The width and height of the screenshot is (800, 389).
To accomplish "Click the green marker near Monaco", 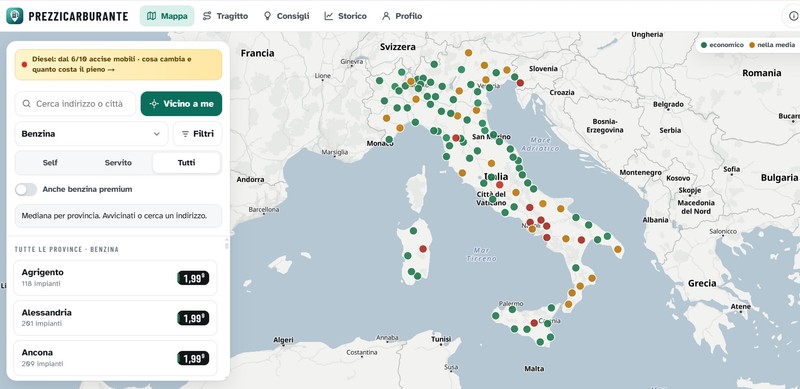I will coord(389,139).
